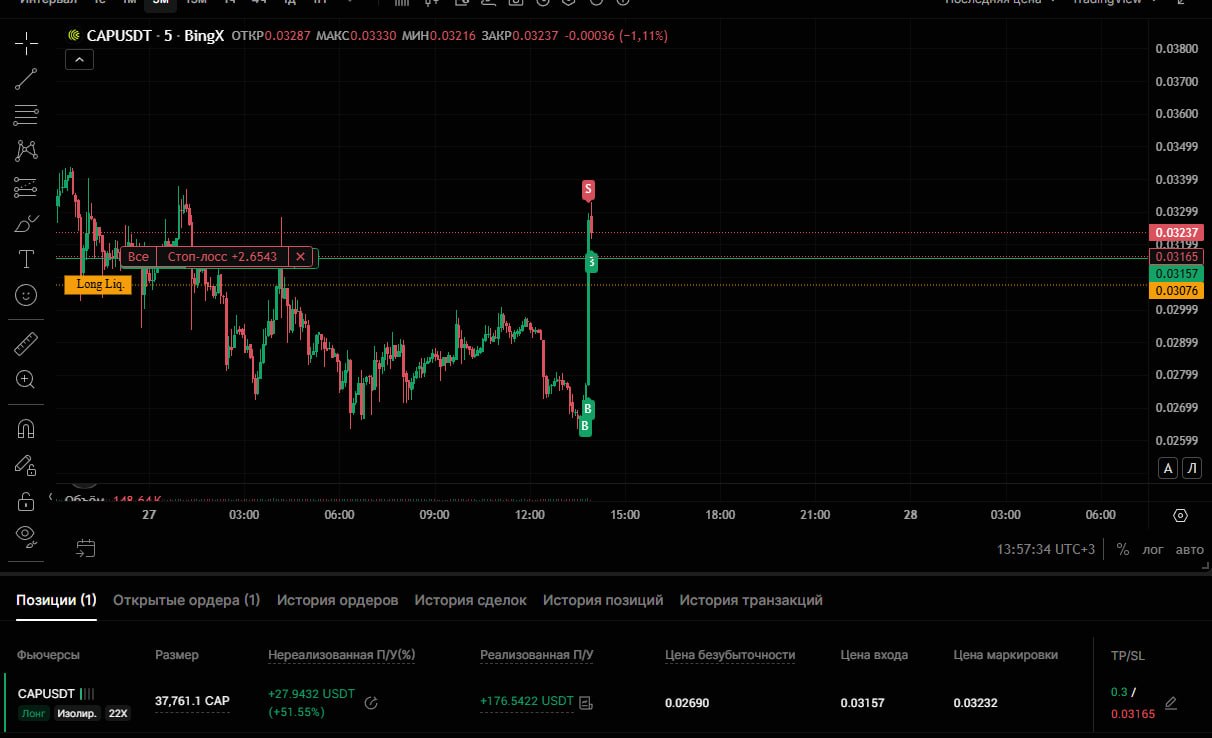This screenshot has width=1212, height=738.
Task: Click the red S sell marker on the chart
Action: (588, 189)
